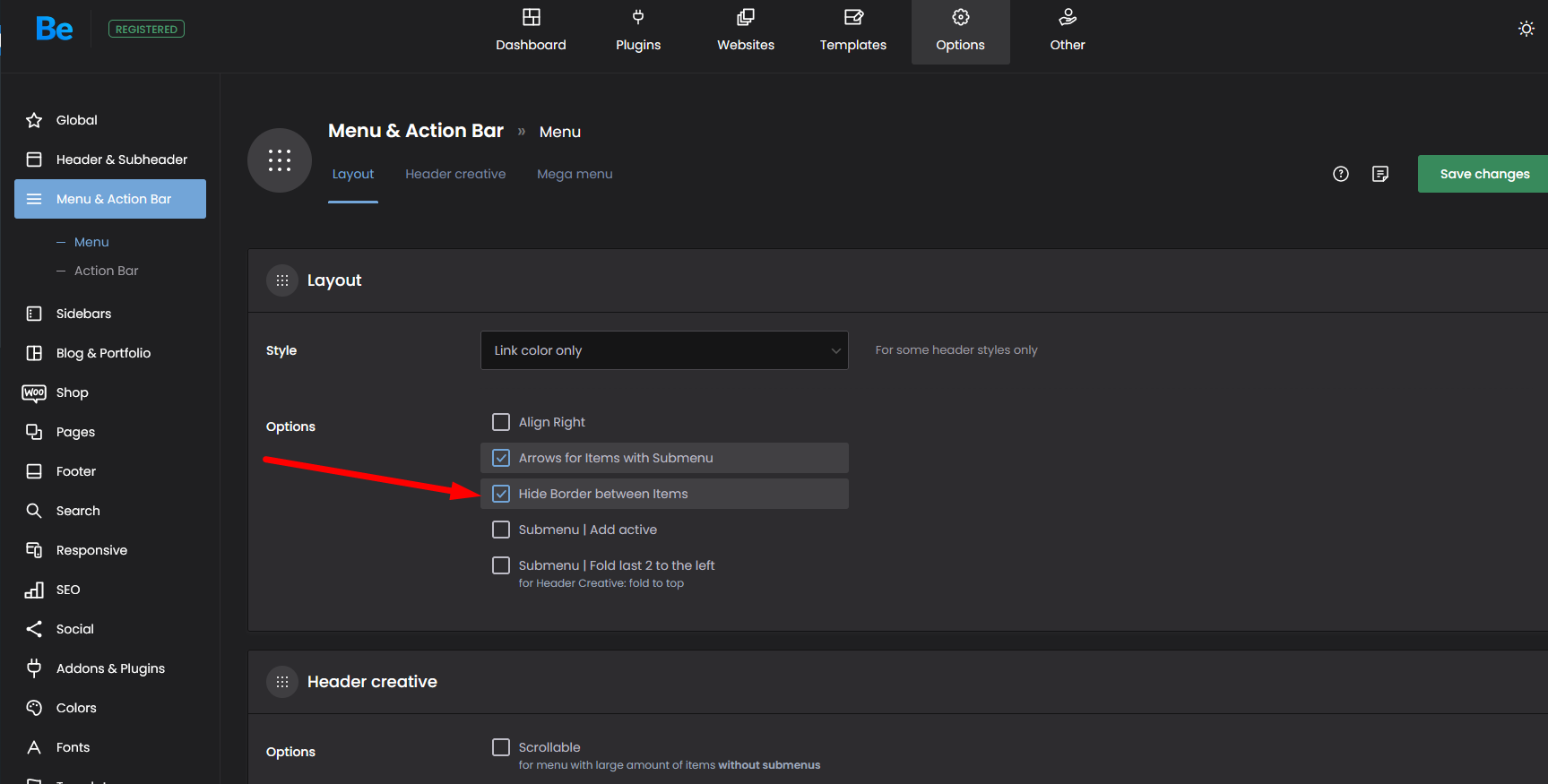
Task: Click the Menu breadcrumb text
Action: (x=560, y=132)
